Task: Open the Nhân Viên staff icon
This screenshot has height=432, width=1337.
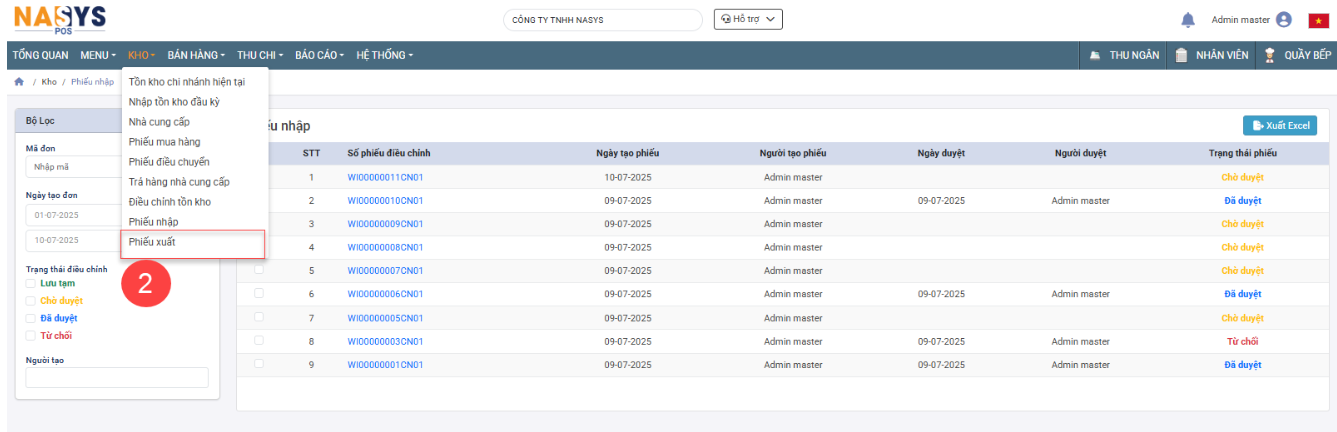Action: tap(1182, 55)
